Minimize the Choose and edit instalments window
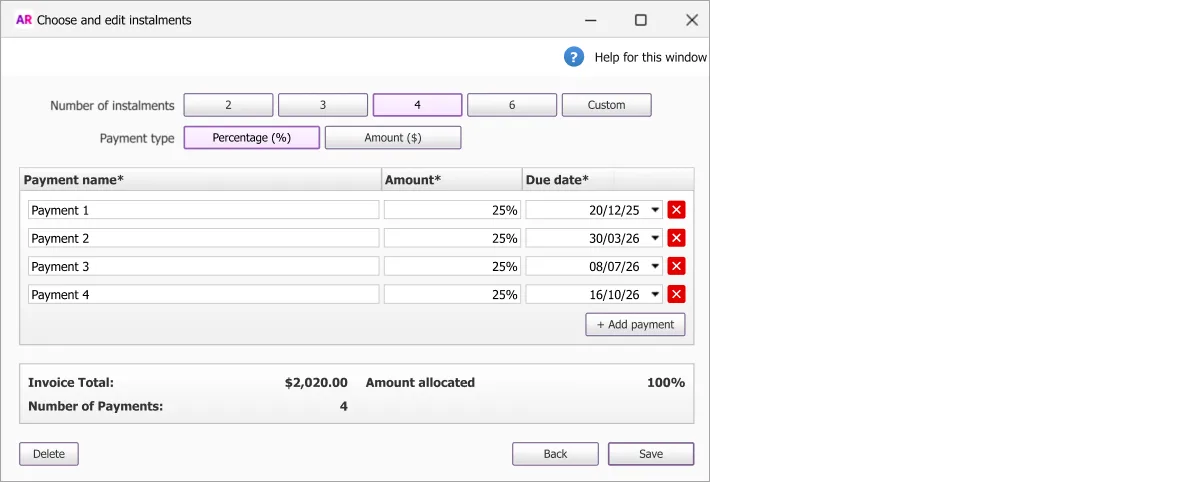This screenshot has width=1187, height=482. pos(590,20)
